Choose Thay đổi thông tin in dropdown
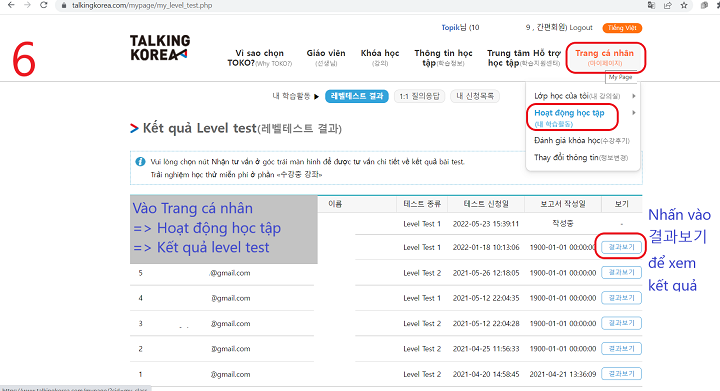720x391 pixels. pyautogui.click(x=580, y=157)
